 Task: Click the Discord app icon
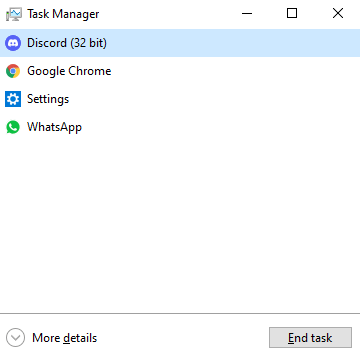pyautogui.click(x=13, y=43)
